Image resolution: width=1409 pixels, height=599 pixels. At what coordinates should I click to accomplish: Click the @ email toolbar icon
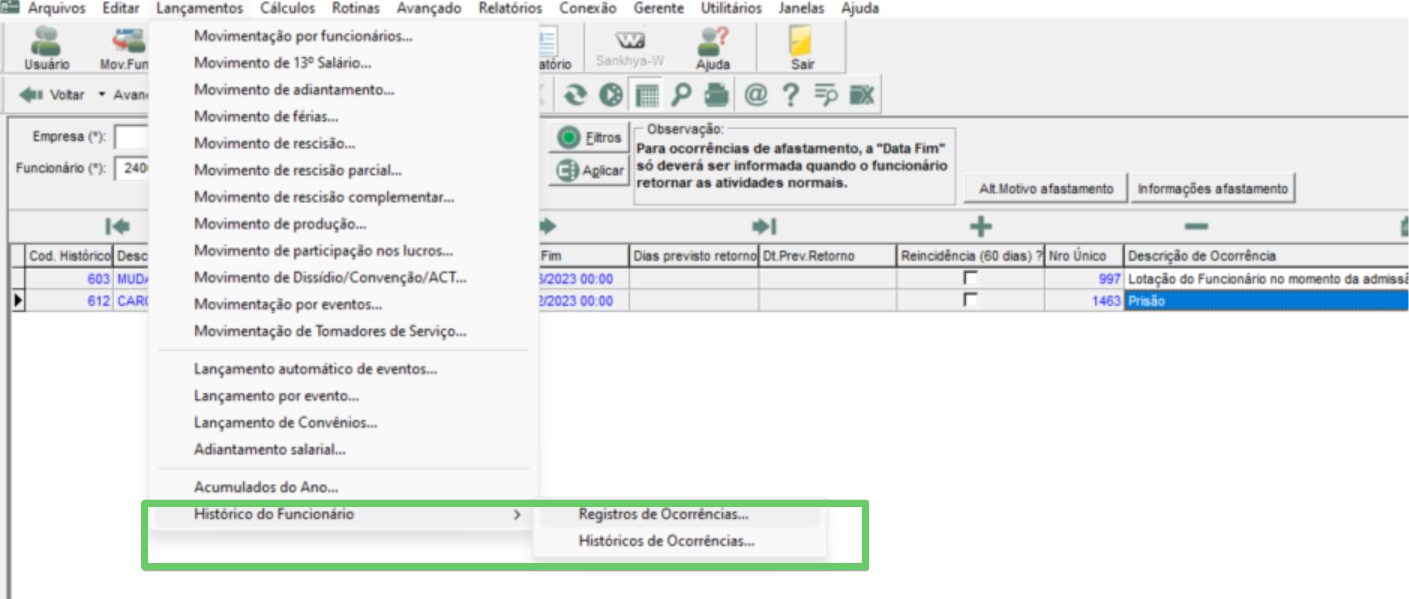(x=755, y=95)
